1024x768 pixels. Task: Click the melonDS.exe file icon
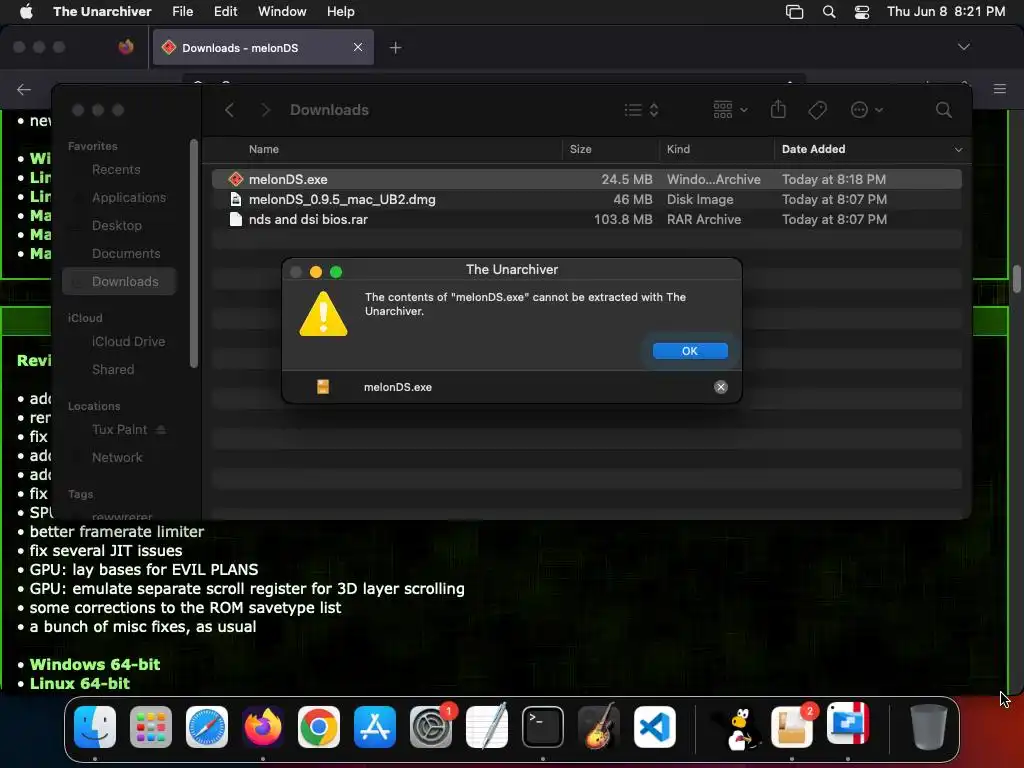point(236,179)
